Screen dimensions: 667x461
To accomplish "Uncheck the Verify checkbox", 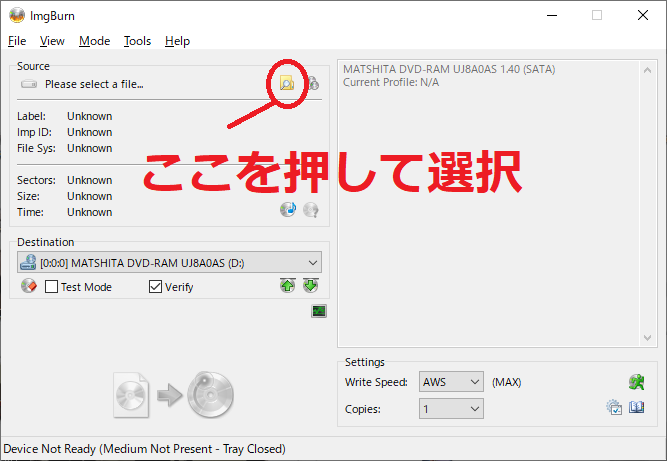I will click(x=155, y=287).
